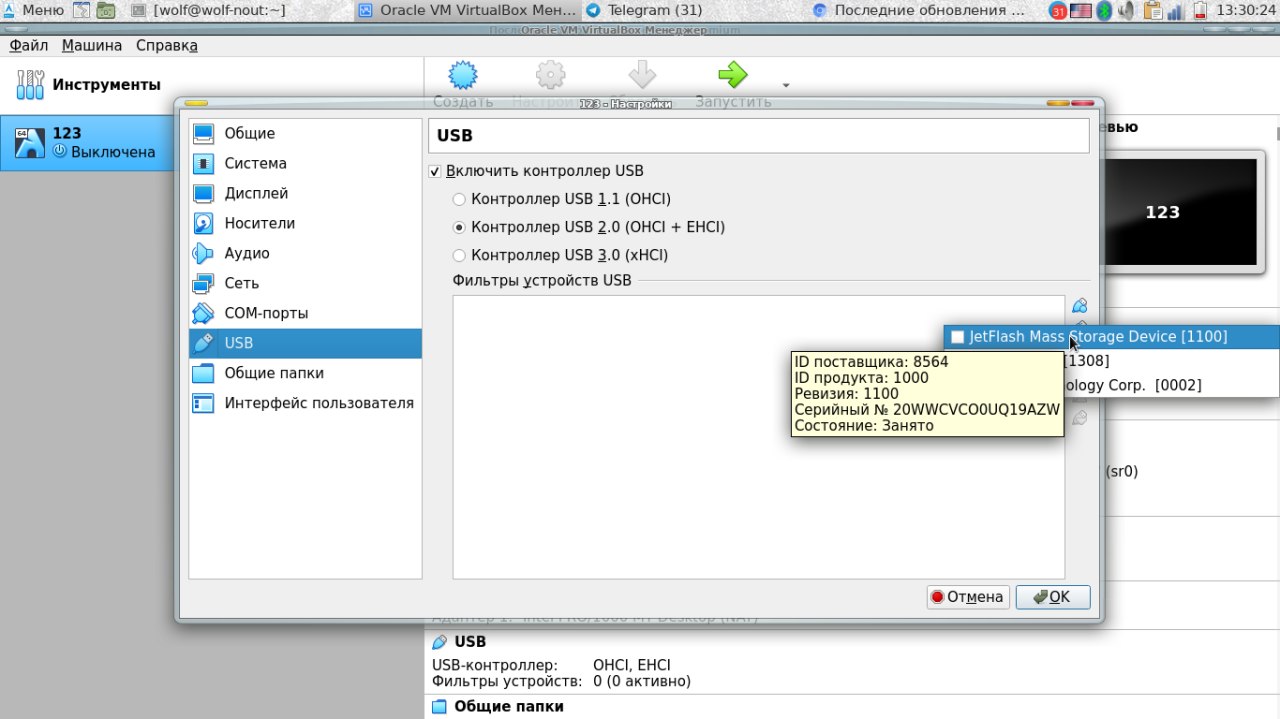
Task: Click the US flag keyboard layout indicator
Action: [1081, 11]
